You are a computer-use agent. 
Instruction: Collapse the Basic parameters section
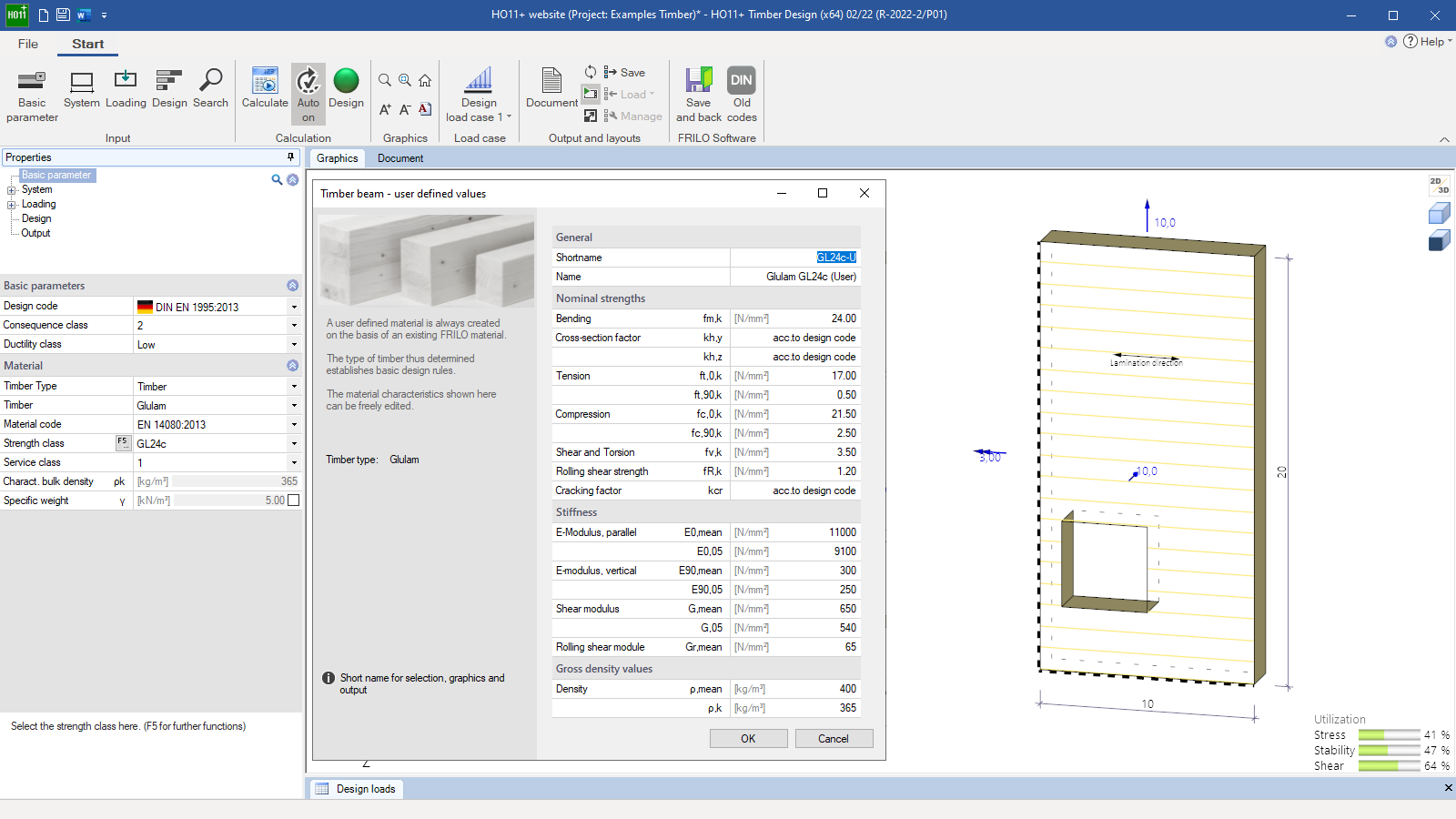coord(293,286)
